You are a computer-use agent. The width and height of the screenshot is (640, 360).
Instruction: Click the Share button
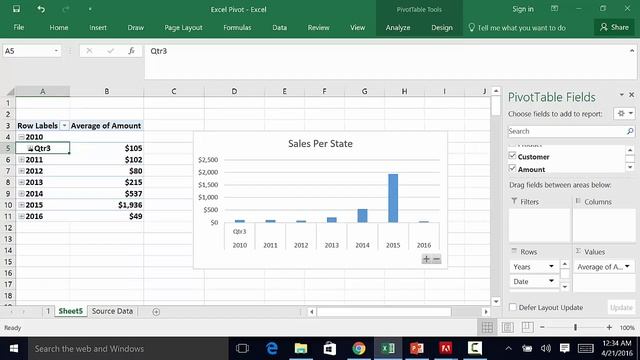click(614, 27)
